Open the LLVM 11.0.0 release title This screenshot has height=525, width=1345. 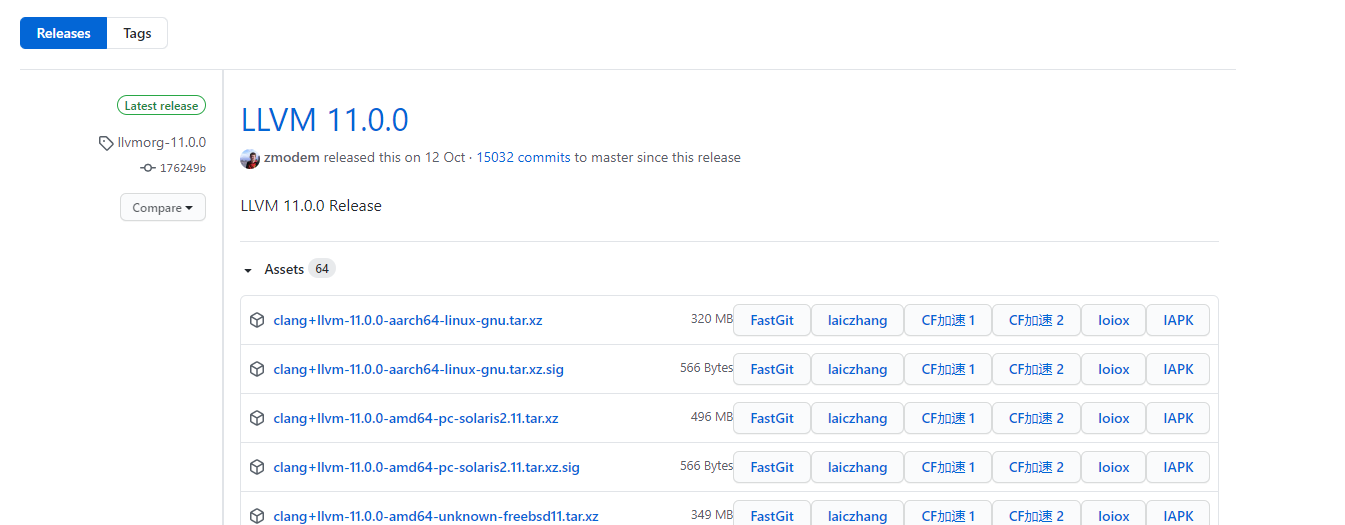(x=324, y=120)
